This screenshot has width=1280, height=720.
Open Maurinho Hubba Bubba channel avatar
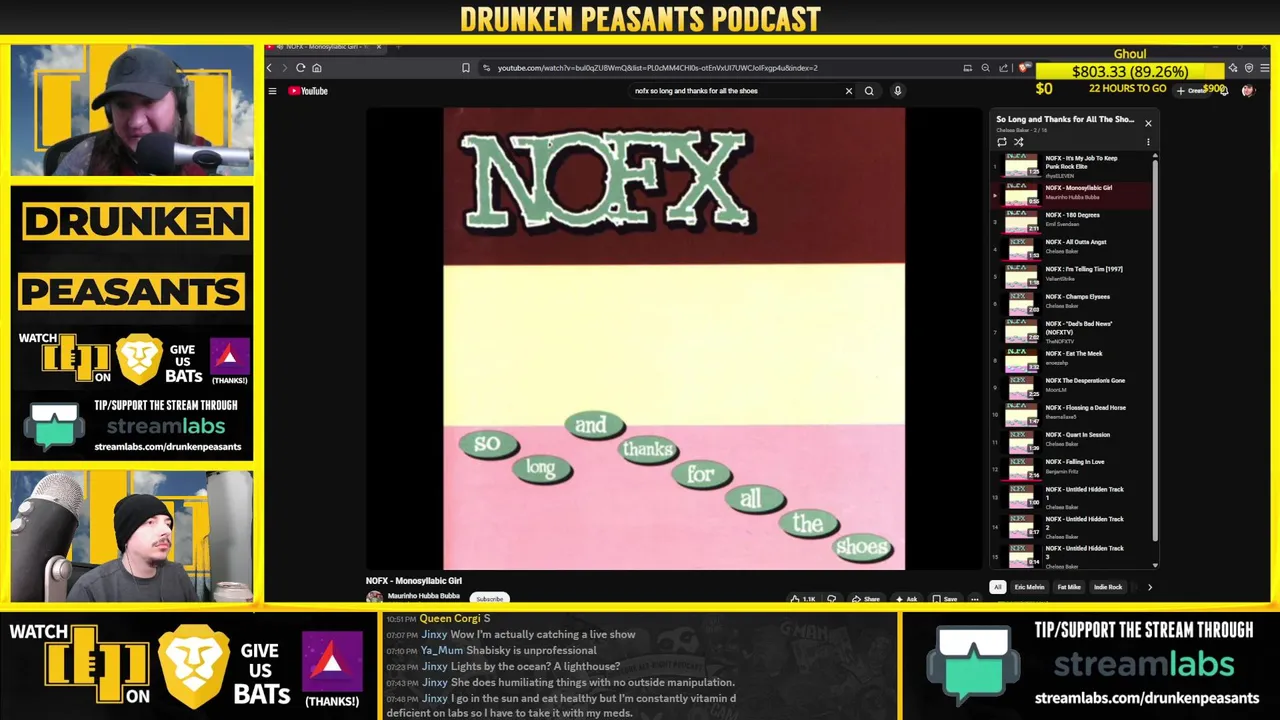pyautogui.click(x=374, y=598)
